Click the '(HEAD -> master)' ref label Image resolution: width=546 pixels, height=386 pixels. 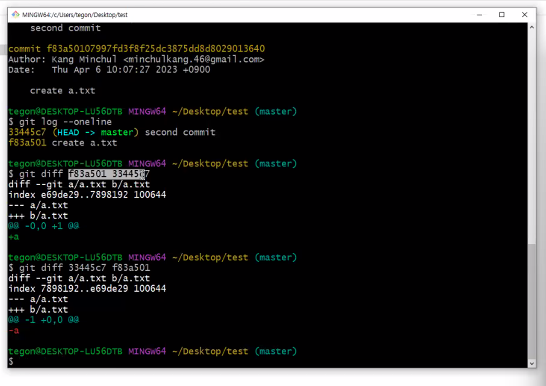pyautogui.click(x=95, y=132)
